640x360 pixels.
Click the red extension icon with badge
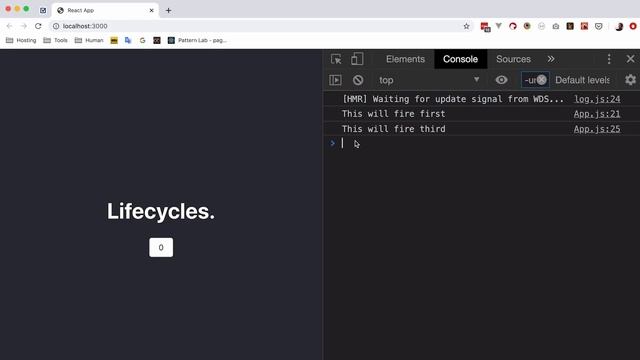click(485, 27)
